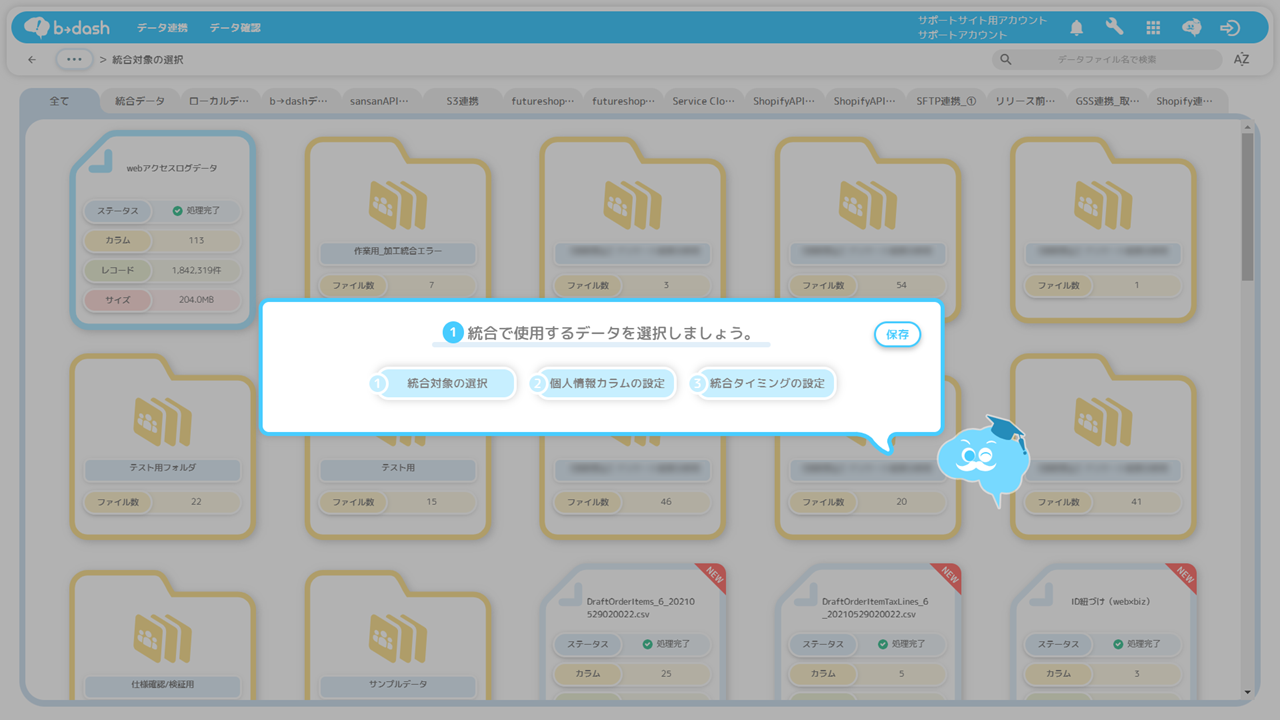The width and height of the screenshot is (1280, 720).
Task: Click the support chat bubble icon
Action: [x=1191, y=27]
